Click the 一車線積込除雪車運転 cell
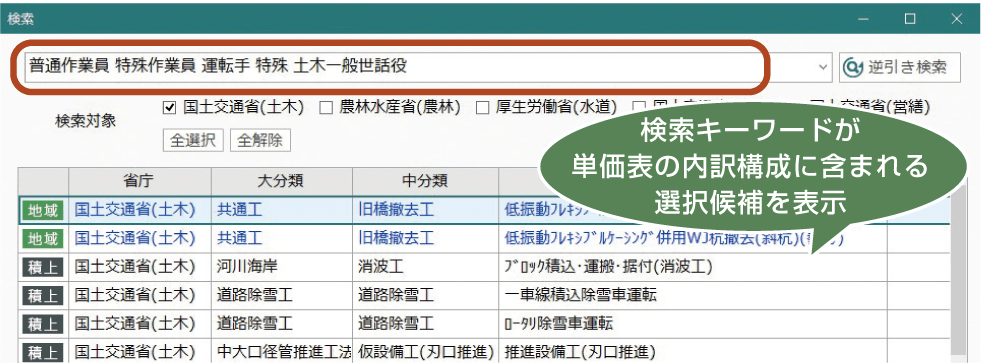 693,295
